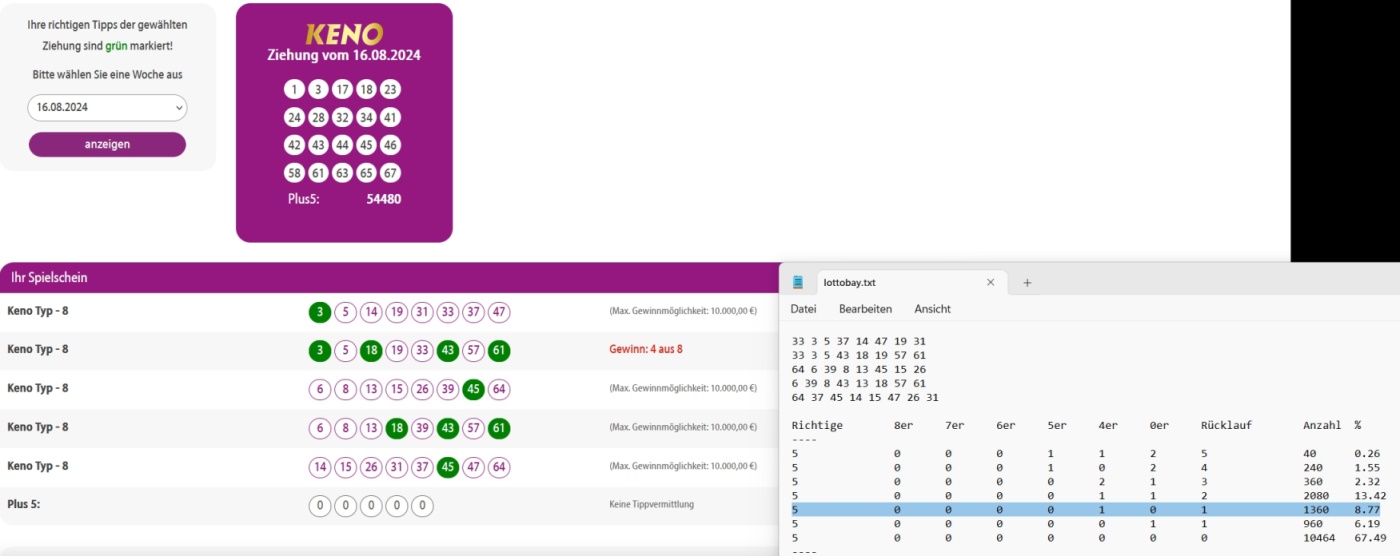This screenshot has width=1400, height=556.
Task: Click the line '6 39 8 43 13 18 57 61'
Action: (x=859, y=383)
